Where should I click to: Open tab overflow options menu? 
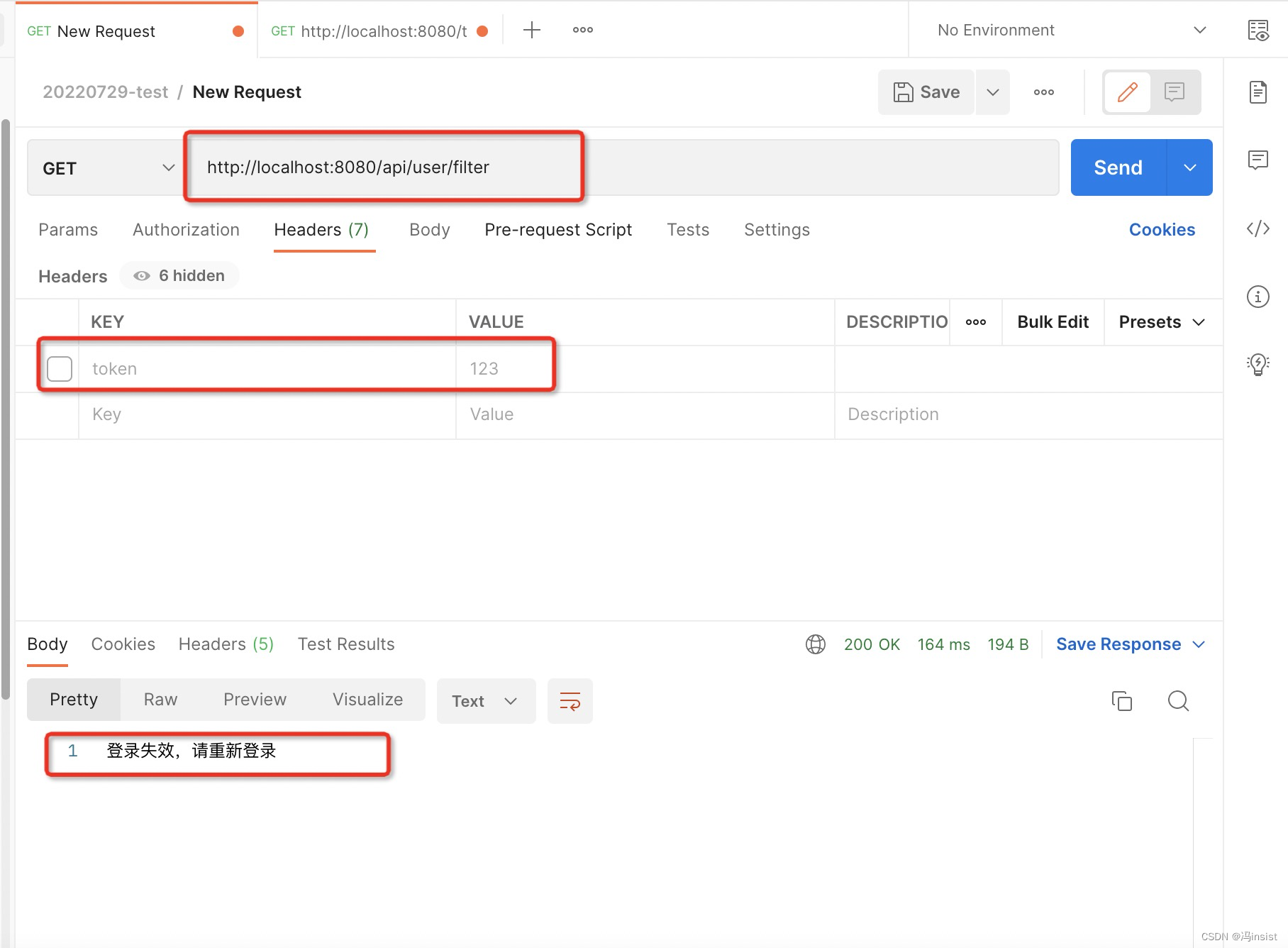click(x=583, y=30)
